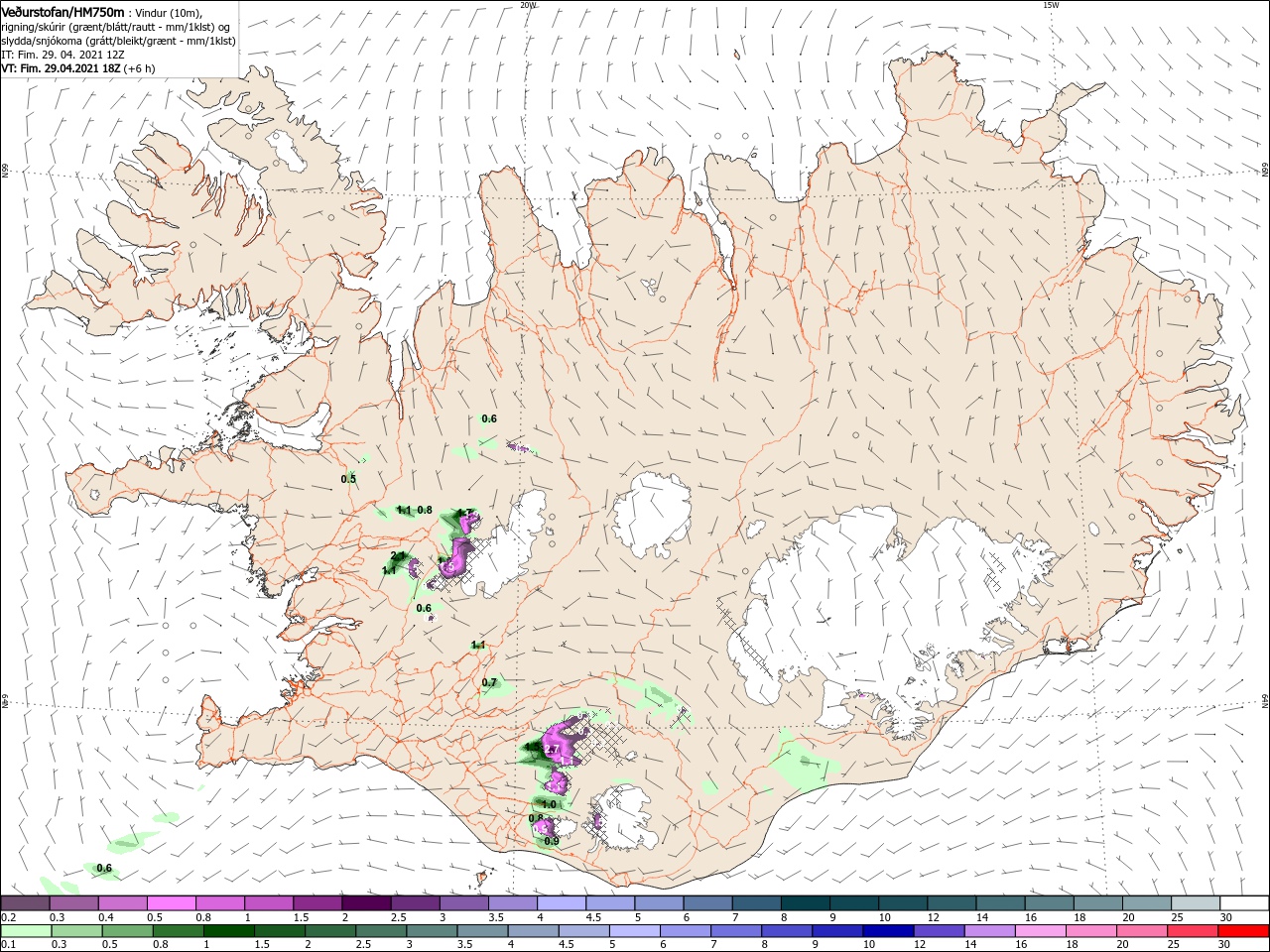Click the 0.5 precipitation value on the map
This screenshot has height=952, width=1270.
pyautogui.click(x=348, y=479)
